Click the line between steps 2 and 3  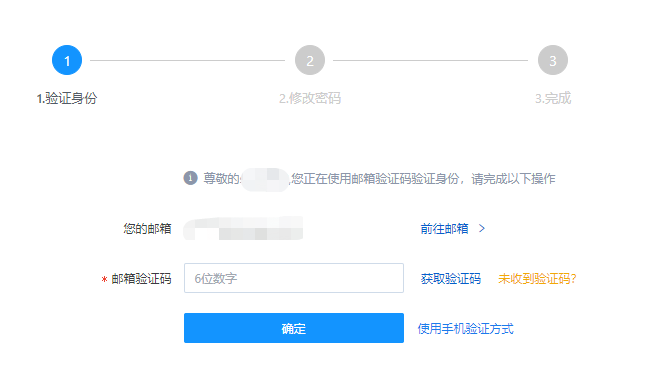(x=430, y=60)
